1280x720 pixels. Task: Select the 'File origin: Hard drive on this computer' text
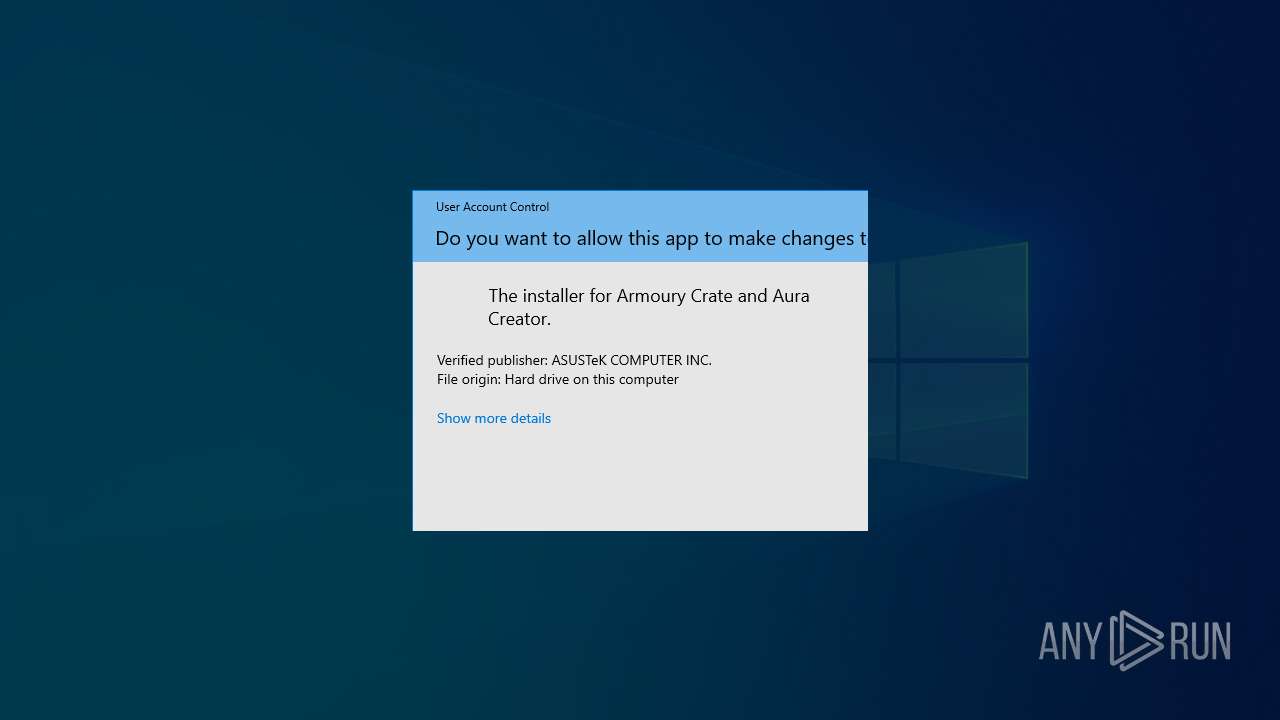click(x=558, y=379)
